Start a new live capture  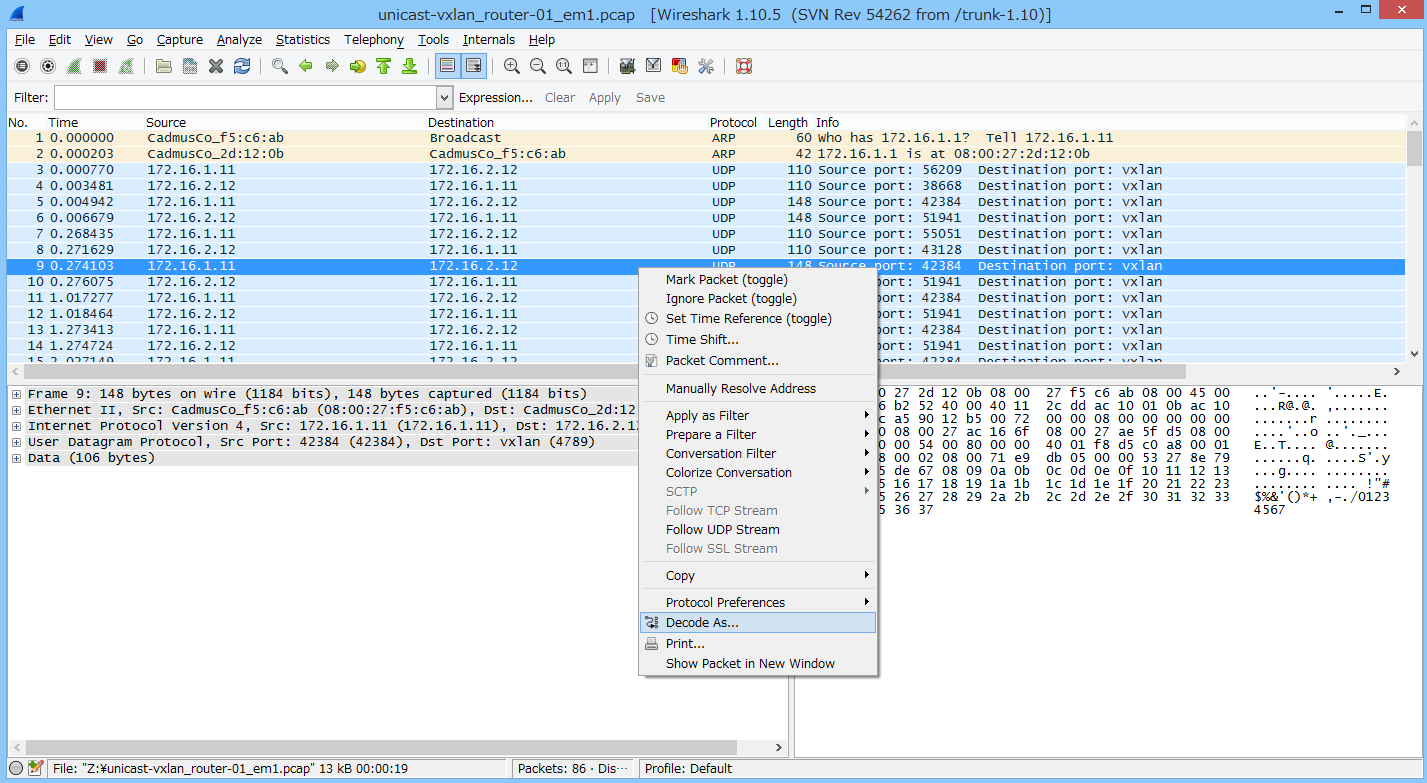(74, 66)
